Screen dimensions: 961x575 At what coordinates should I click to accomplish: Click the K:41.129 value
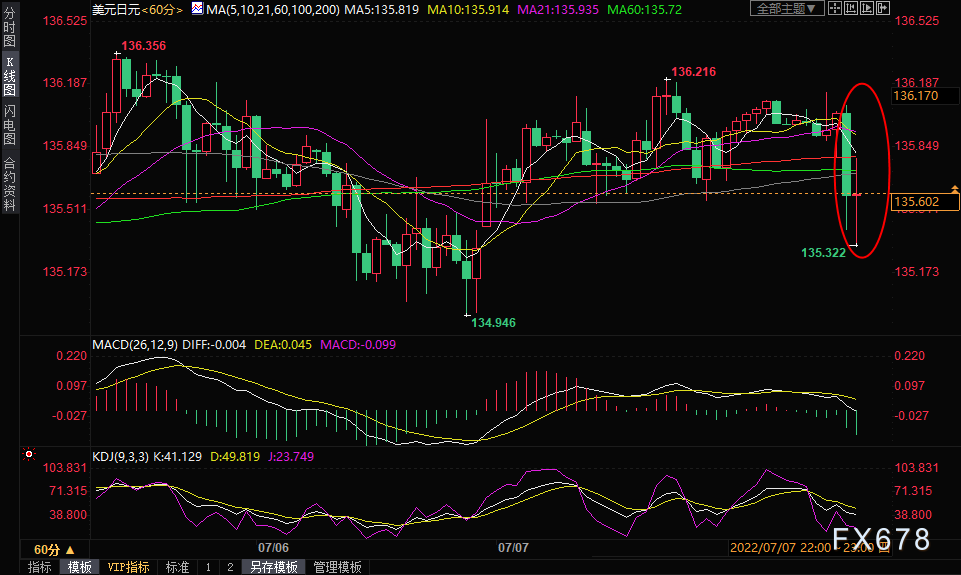click(177, 457)
